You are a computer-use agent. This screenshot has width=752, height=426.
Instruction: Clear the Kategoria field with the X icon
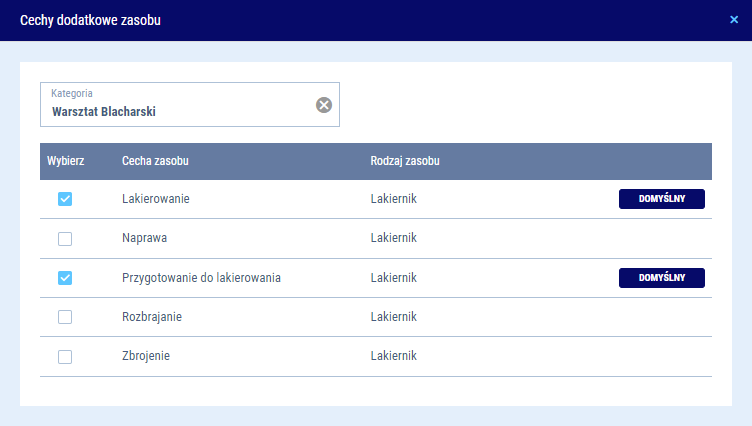coord(324,105)
